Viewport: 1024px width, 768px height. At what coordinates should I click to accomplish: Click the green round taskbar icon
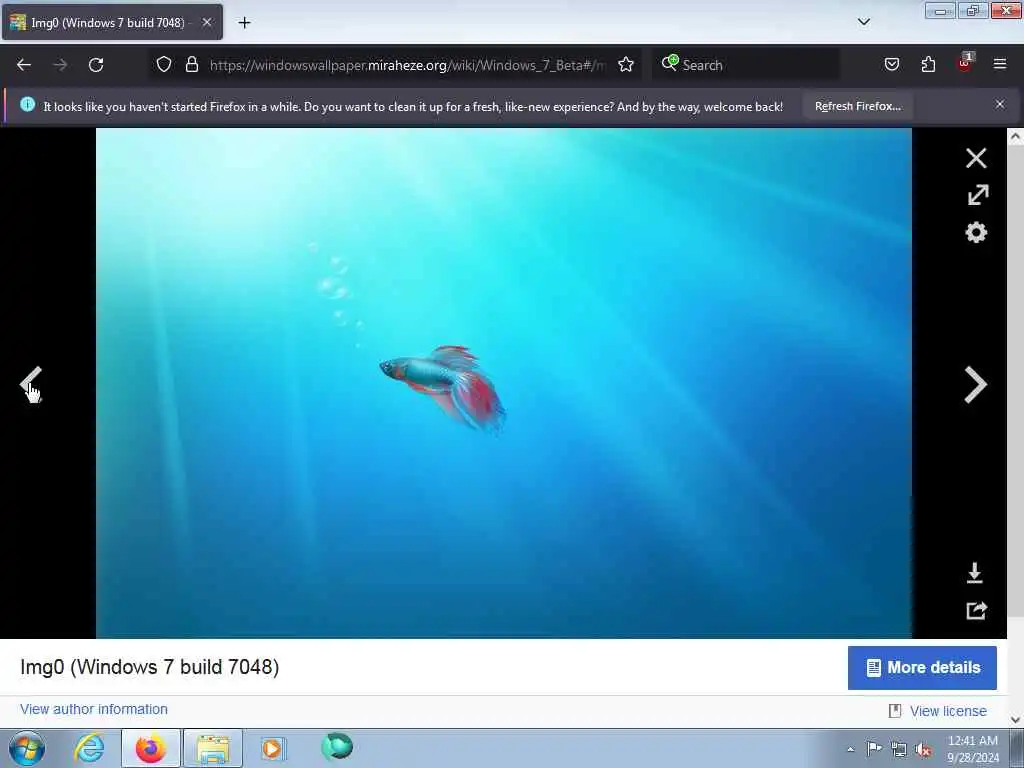pyautogui.click(x=337, y=747)
